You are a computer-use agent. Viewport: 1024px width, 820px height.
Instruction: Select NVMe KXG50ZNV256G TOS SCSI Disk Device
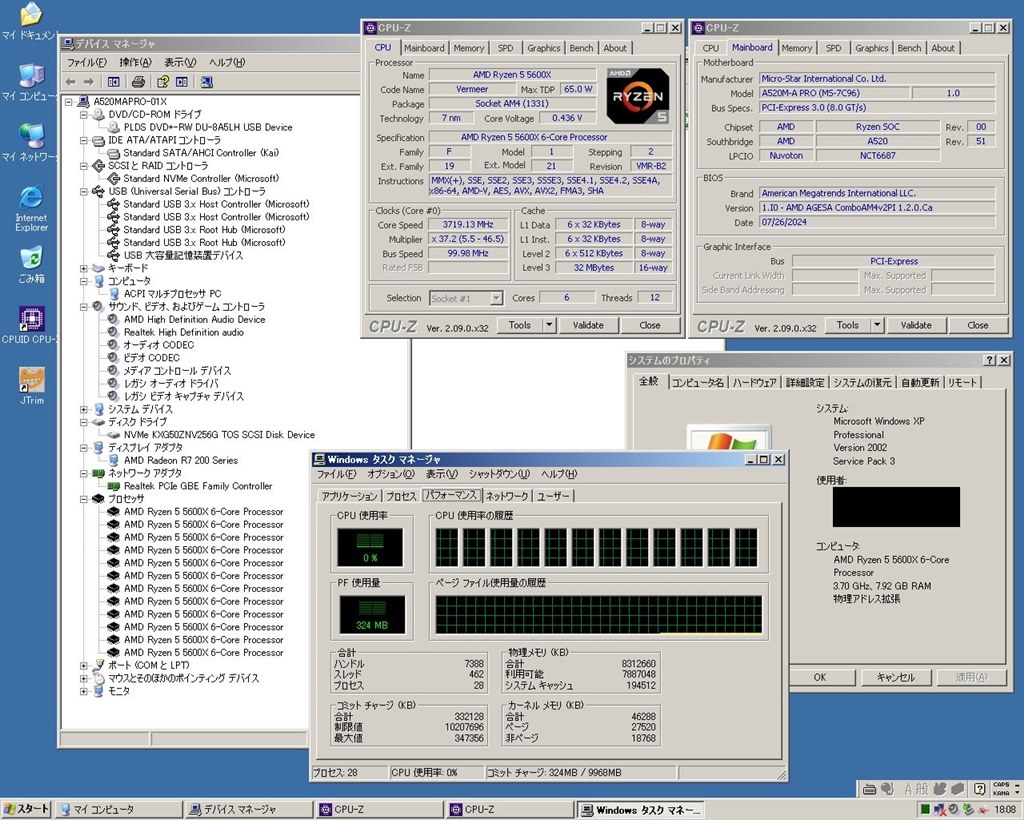(x=219, y=435)
